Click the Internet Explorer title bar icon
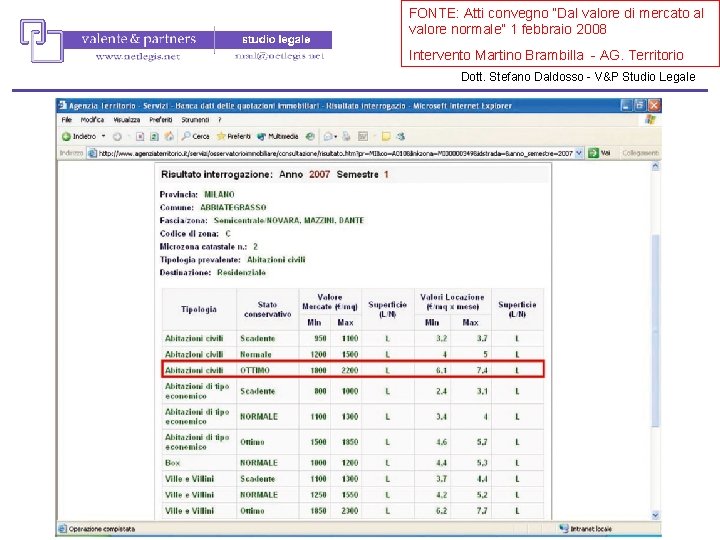This screenshot has width=720, height=540. (62, 106)
